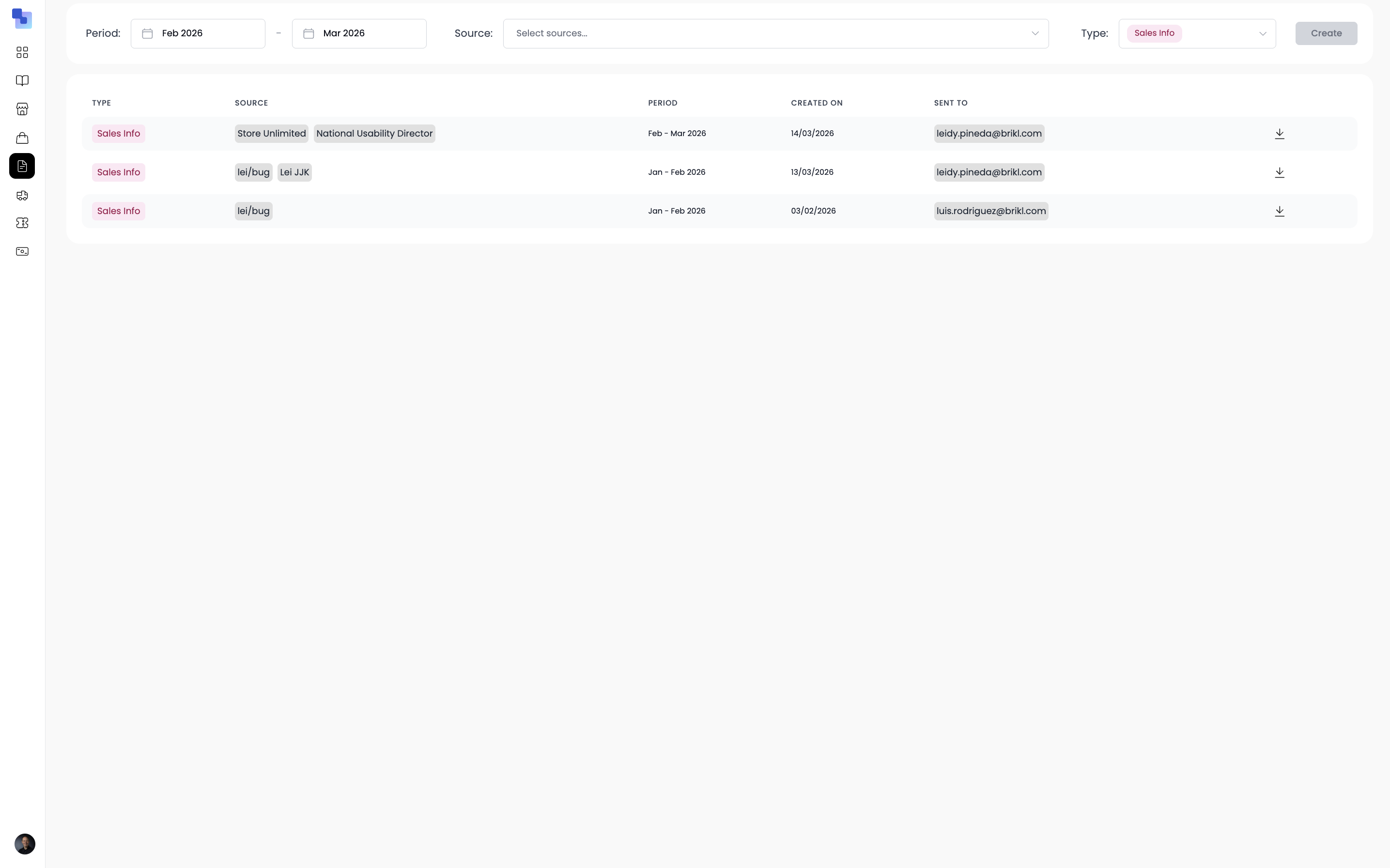
Task: Open the Type dropdown showing Sales Info
Action: pos(1198,33)
